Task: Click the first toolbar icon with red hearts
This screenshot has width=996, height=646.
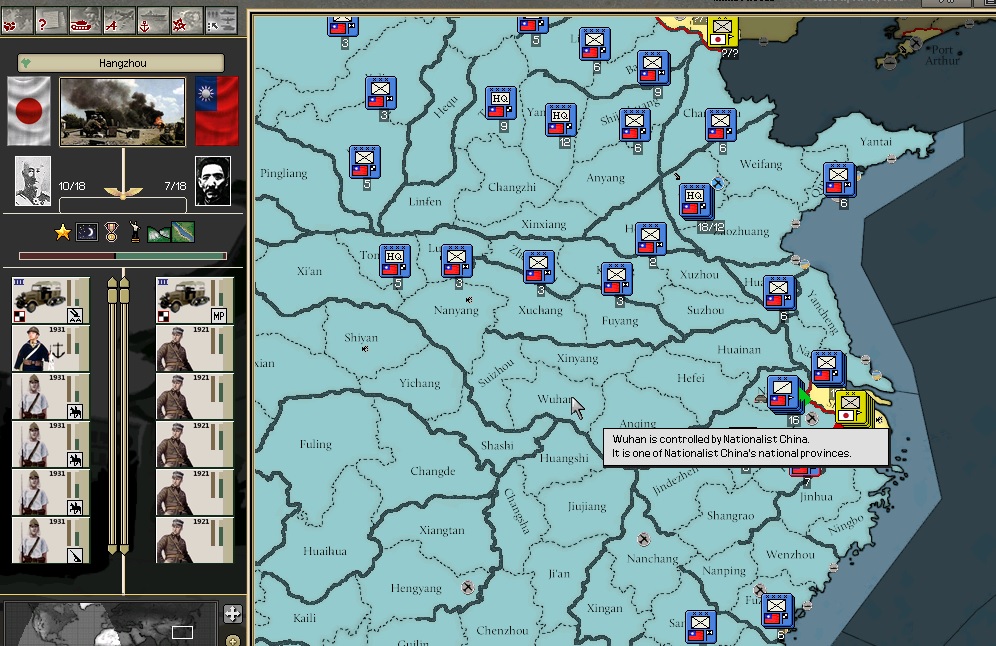Action: (17, 19)
